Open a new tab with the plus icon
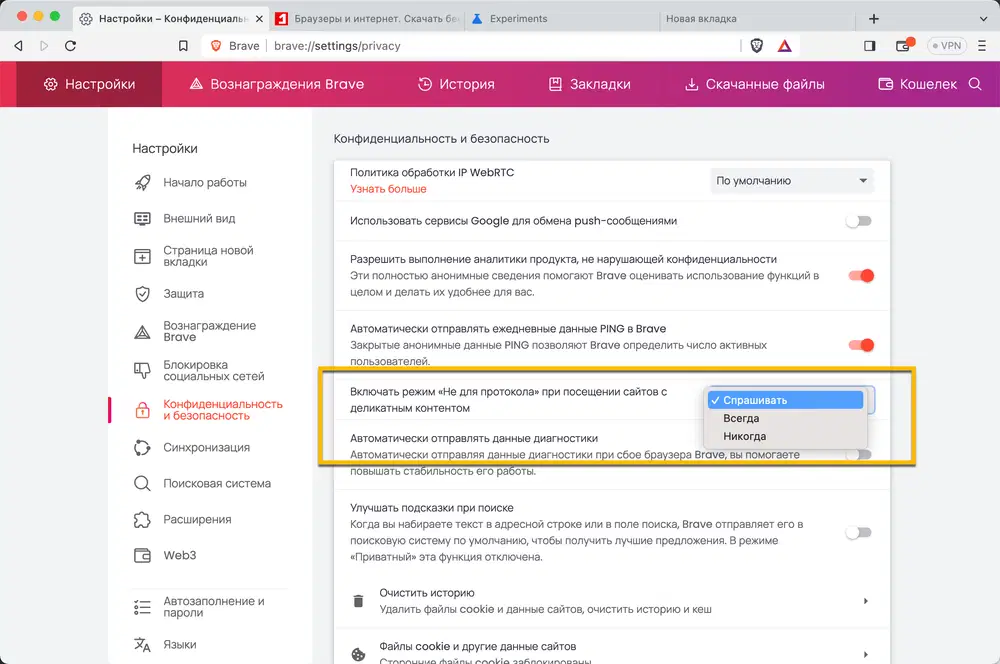 pyautogui.click(x=874, y=19)
